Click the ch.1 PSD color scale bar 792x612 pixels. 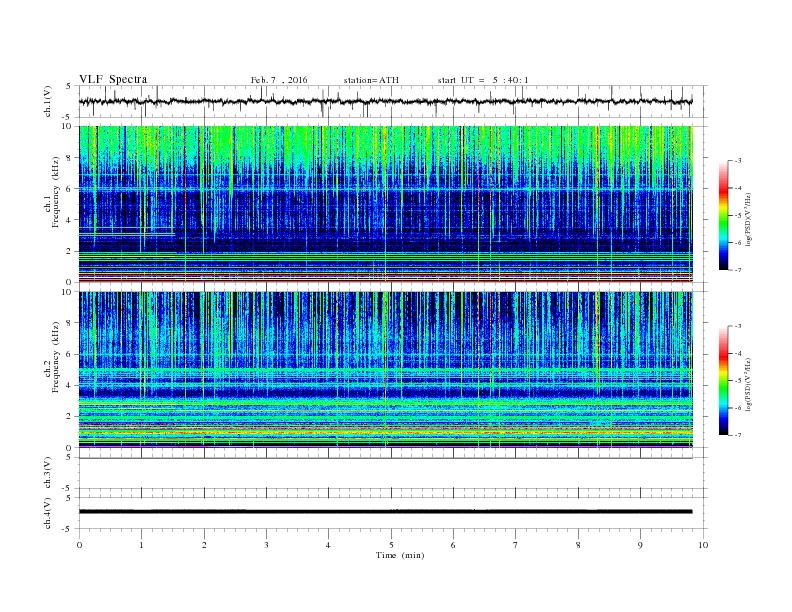(x=723, y=216)
